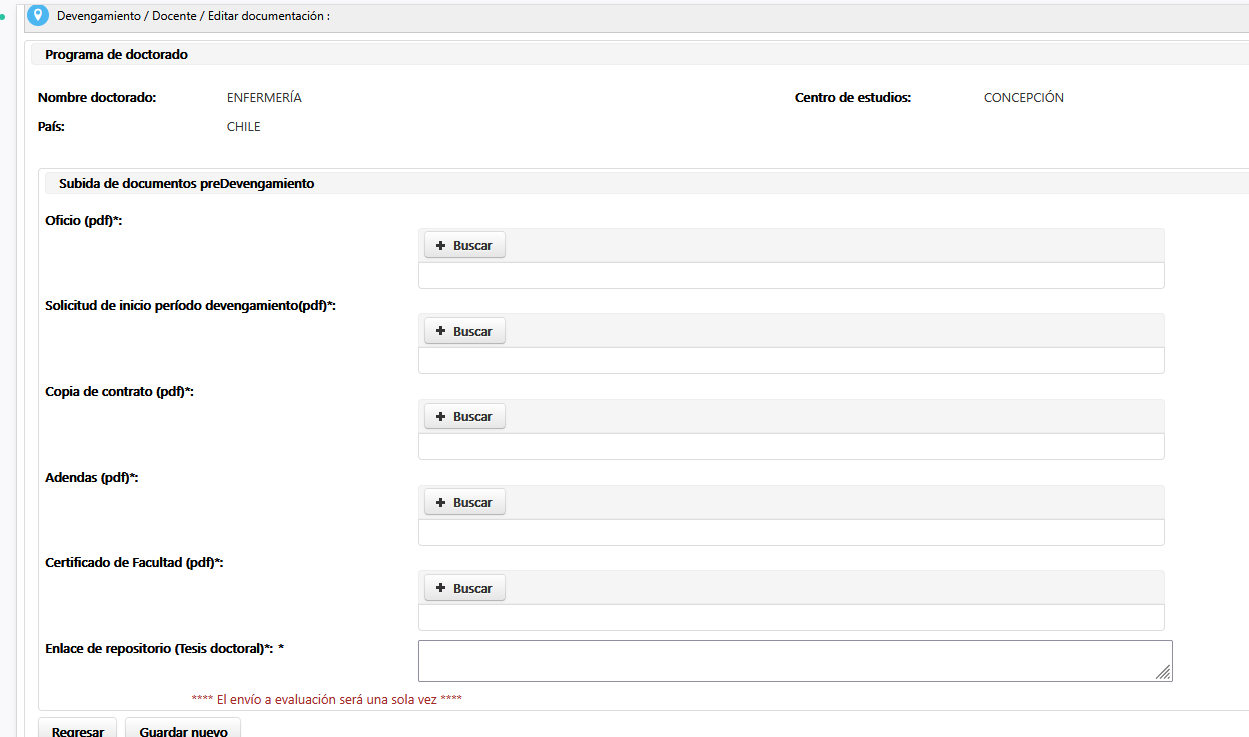Click the blue location pin icon in breadcrumb
The width and height of the screenshot is (1249, 737).
click(x=38, y=16)
